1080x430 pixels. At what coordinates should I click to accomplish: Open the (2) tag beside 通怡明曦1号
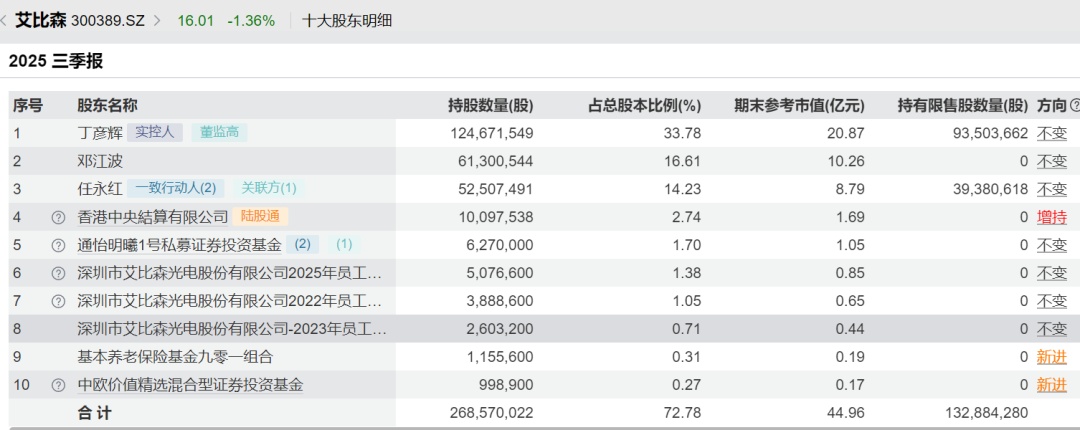point(302,244)
